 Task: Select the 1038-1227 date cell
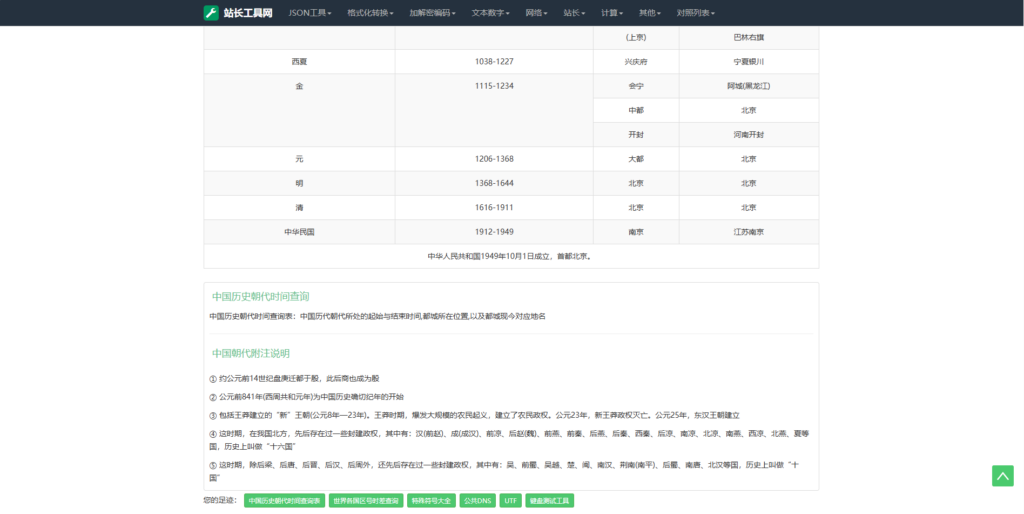(494, 61)
